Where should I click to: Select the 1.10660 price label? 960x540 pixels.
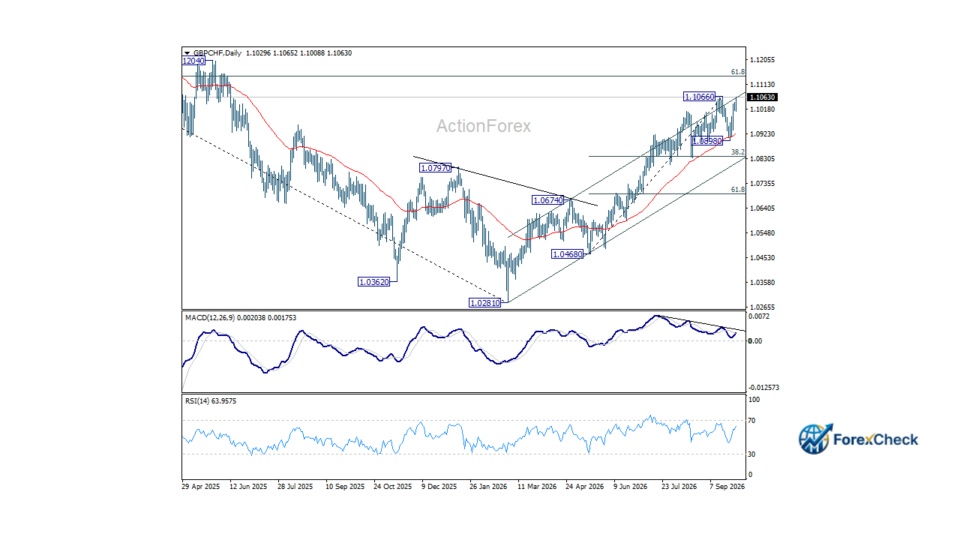[x=699, y=97]
